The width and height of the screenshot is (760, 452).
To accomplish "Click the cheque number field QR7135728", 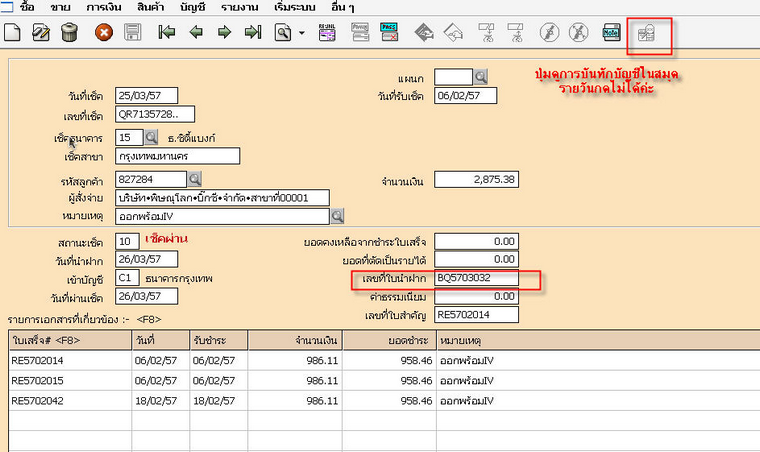I will pos(154,115).
